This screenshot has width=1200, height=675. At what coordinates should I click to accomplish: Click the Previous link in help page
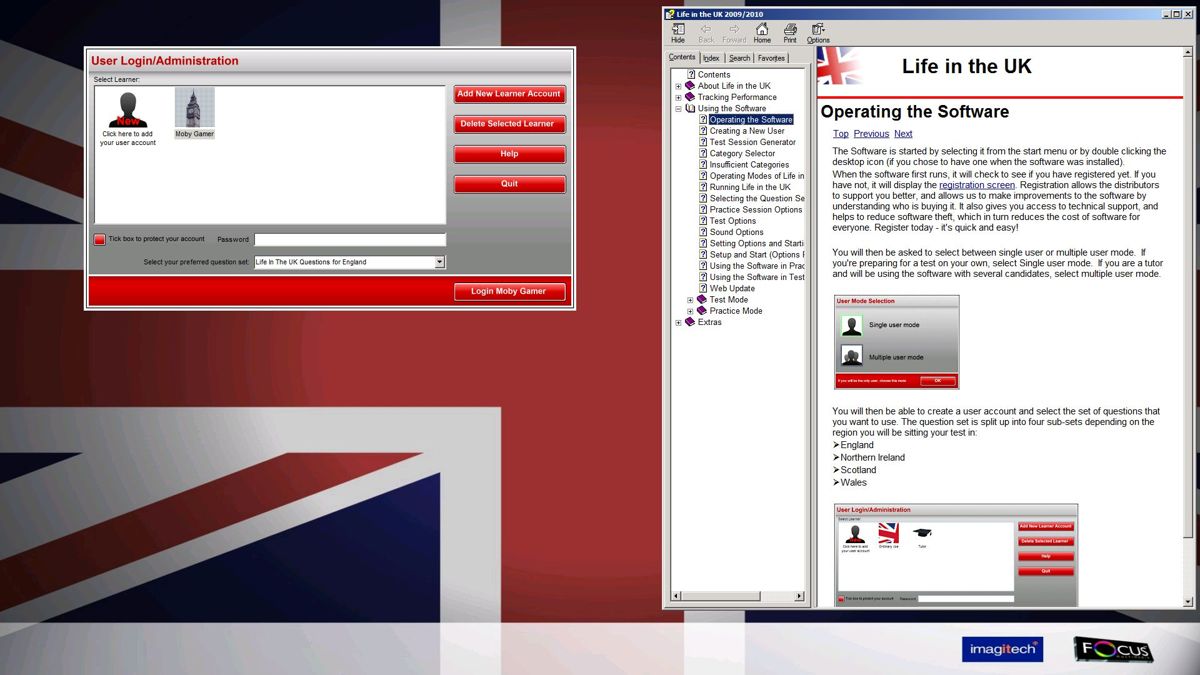[x=871, y=134]
